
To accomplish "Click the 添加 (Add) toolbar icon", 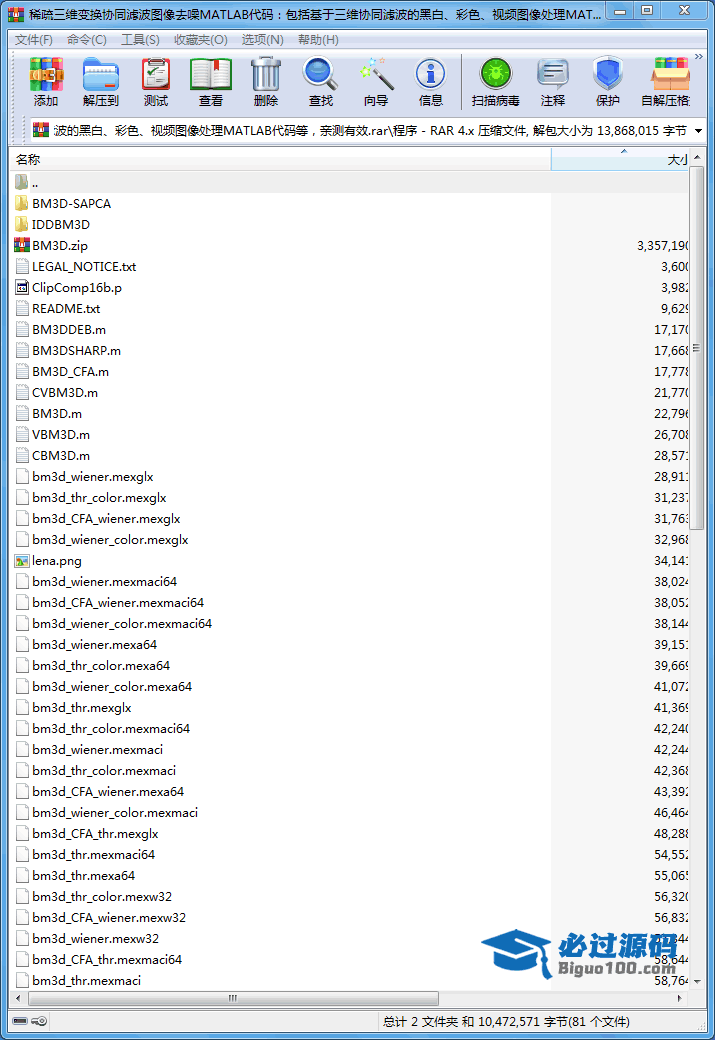I will click(x=46, y=82).
